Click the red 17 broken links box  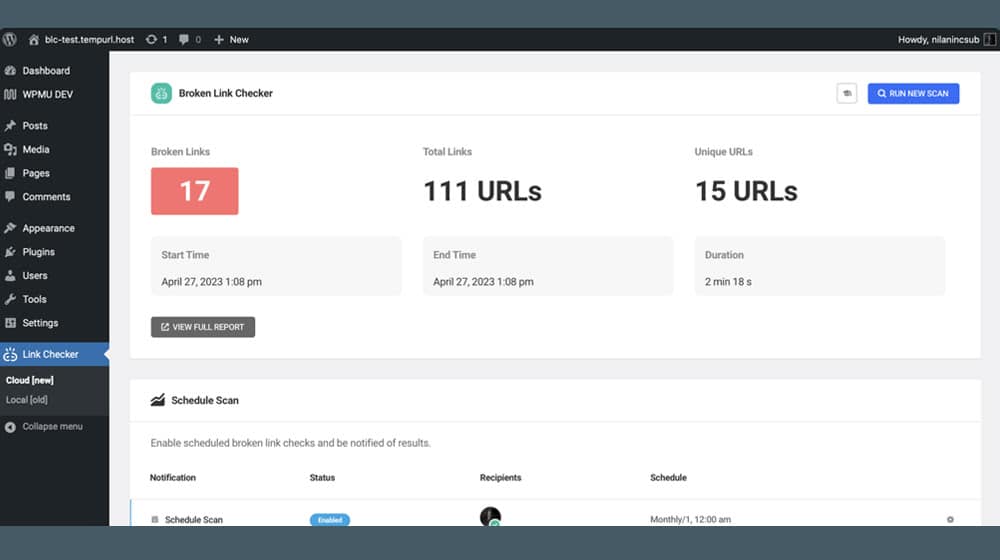194,191
